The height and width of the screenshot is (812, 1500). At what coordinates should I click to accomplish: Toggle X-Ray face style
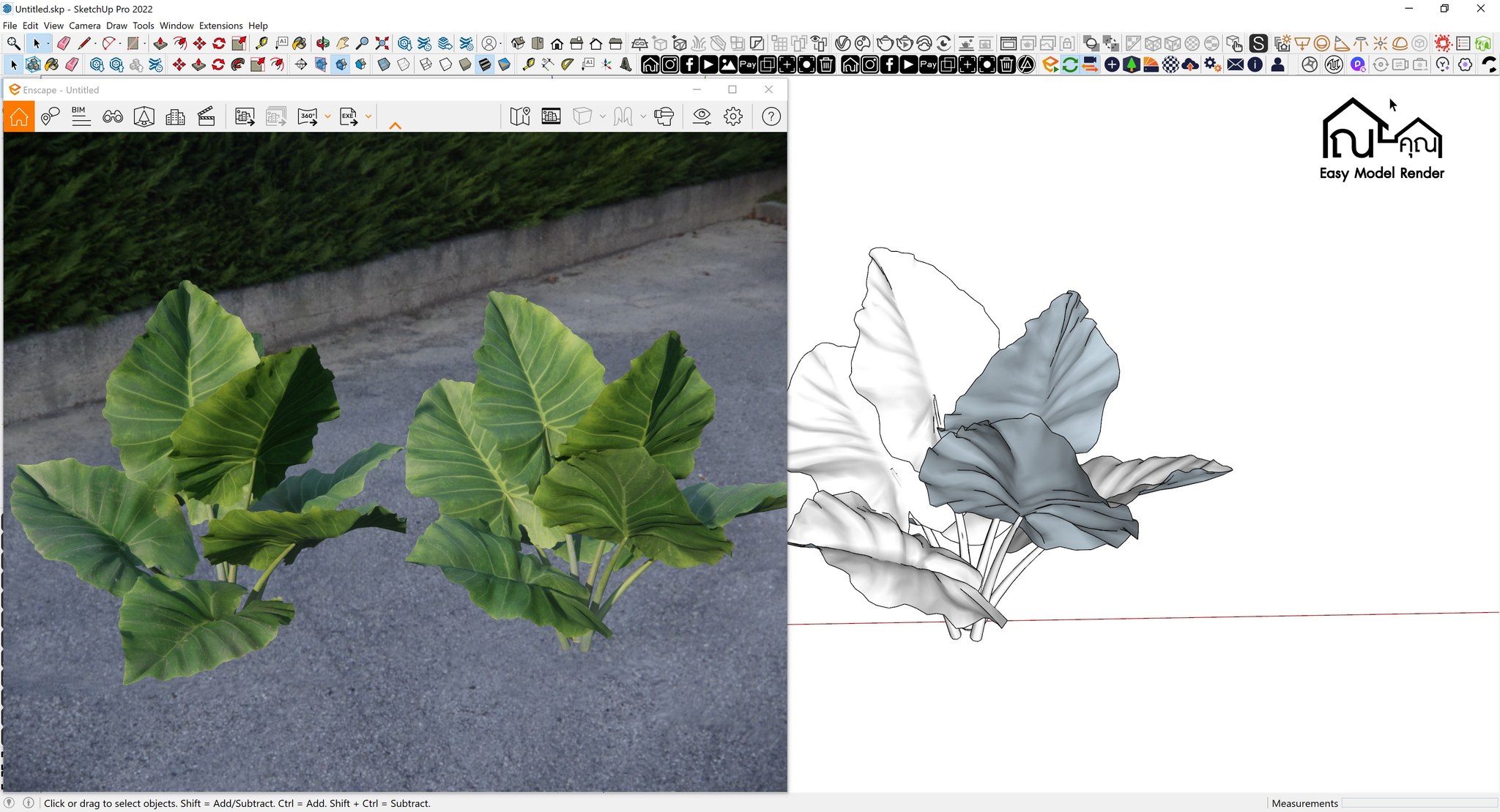pyautogui.click(x=384, y=65)
